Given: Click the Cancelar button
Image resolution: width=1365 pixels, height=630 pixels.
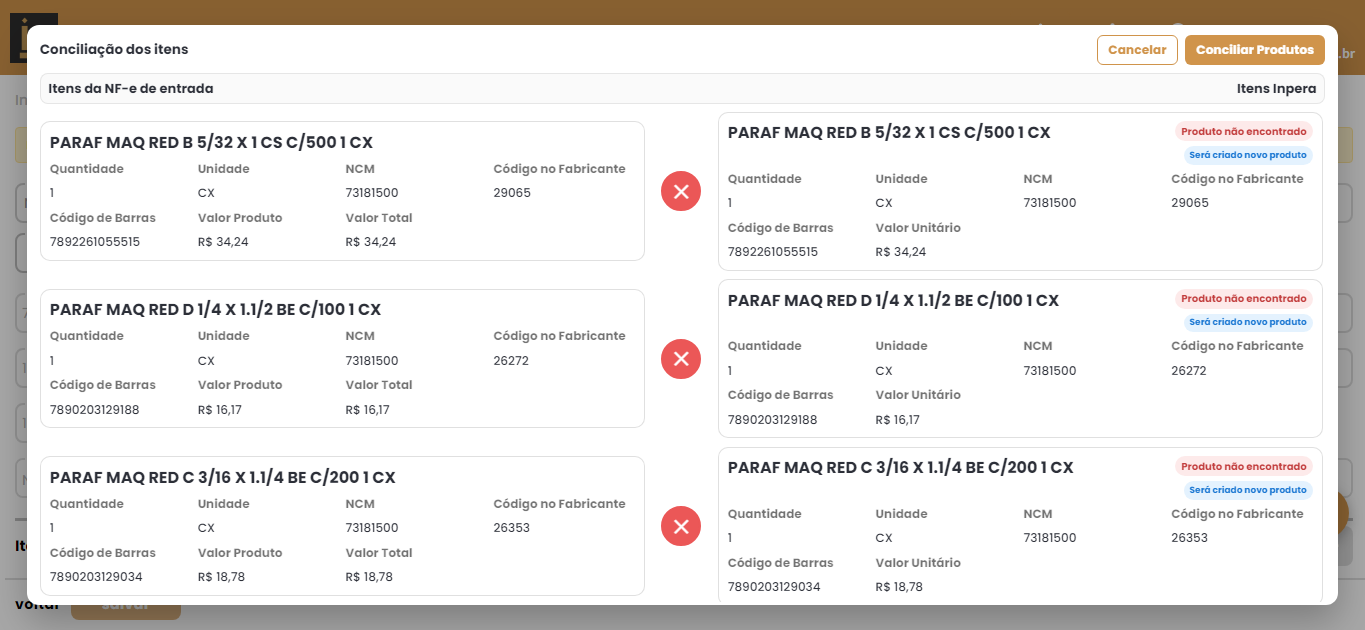Looking at the screenshot, I should point(1137,50).
